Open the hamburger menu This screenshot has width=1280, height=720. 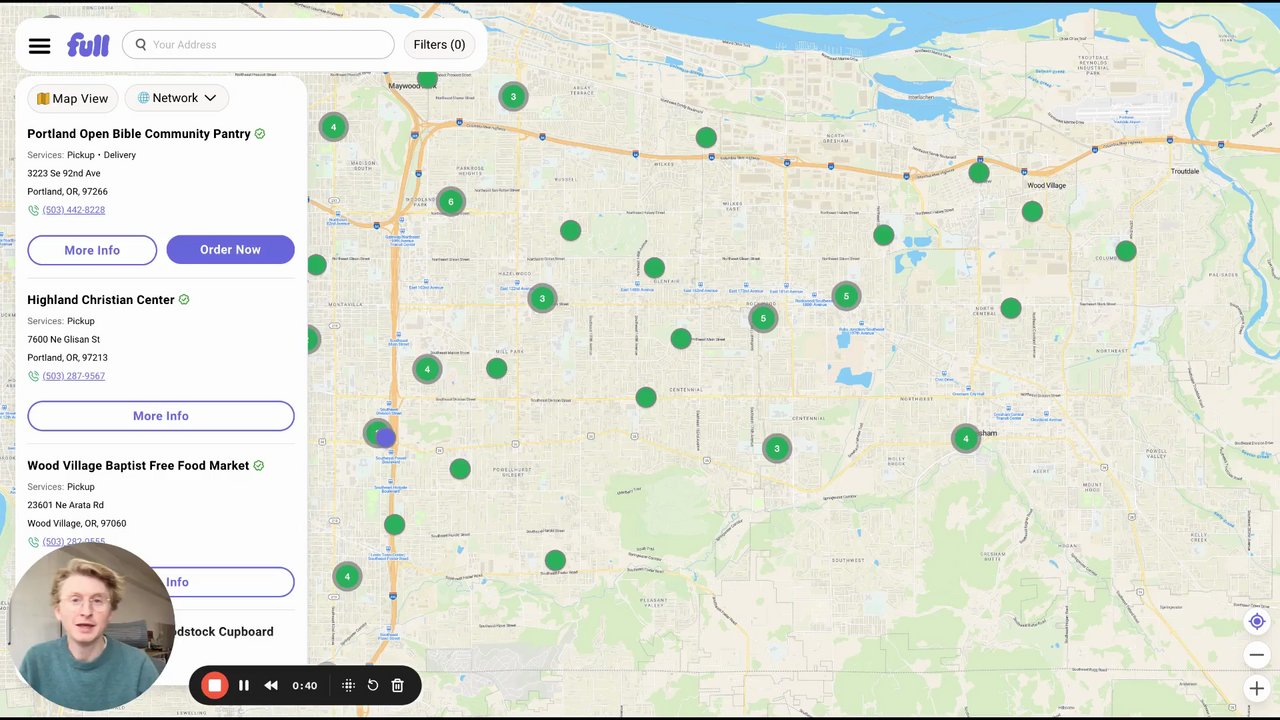point(39,45)
